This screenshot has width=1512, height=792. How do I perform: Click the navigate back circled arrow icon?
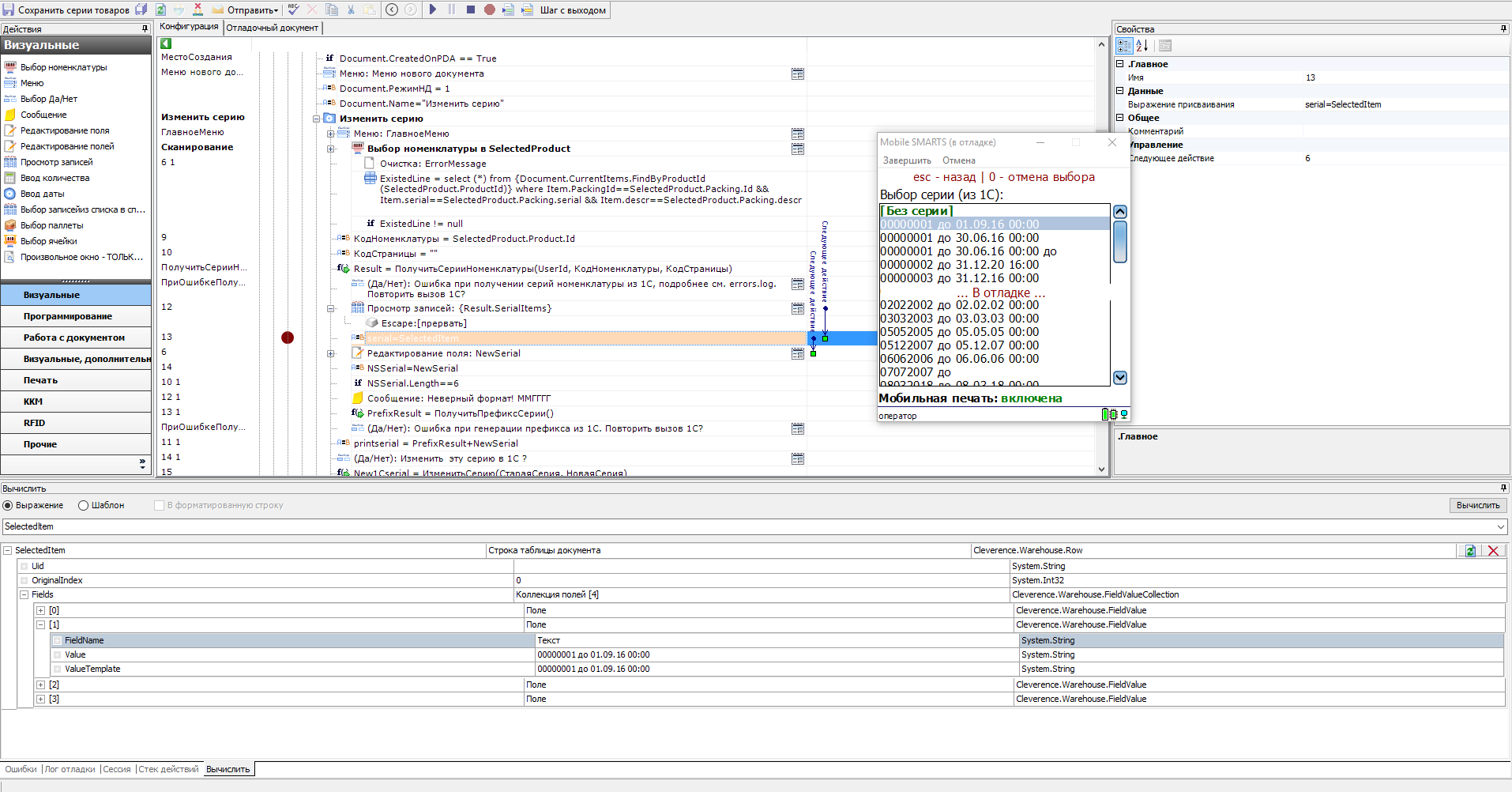392,9
